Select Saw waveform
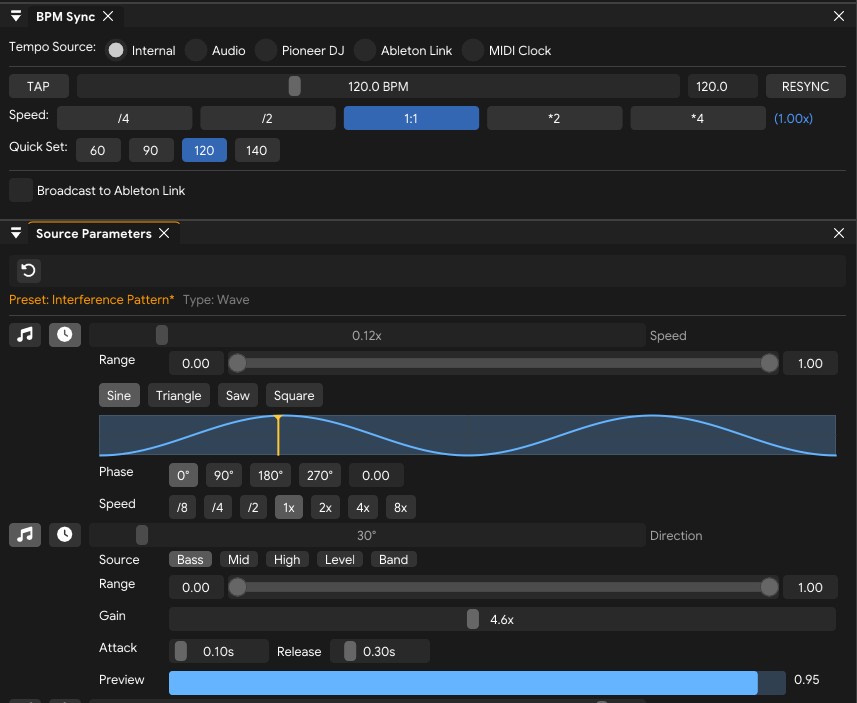Screen dimensions: 857x703 coord(238,395)
